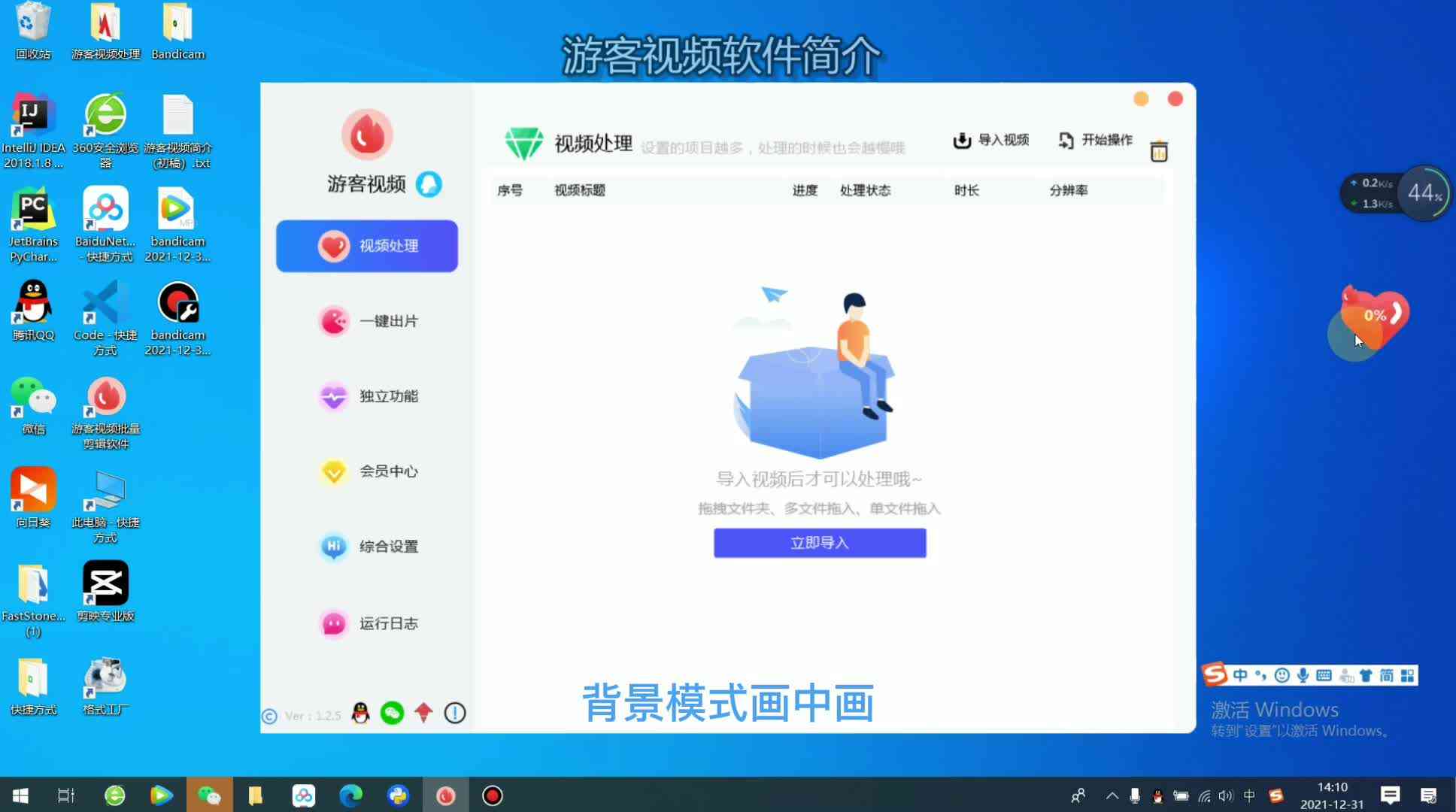This screenshot has height=812, width=1456.
Task: Click the 运行日志 (Run Log) icon
Action: click(333, 622)
